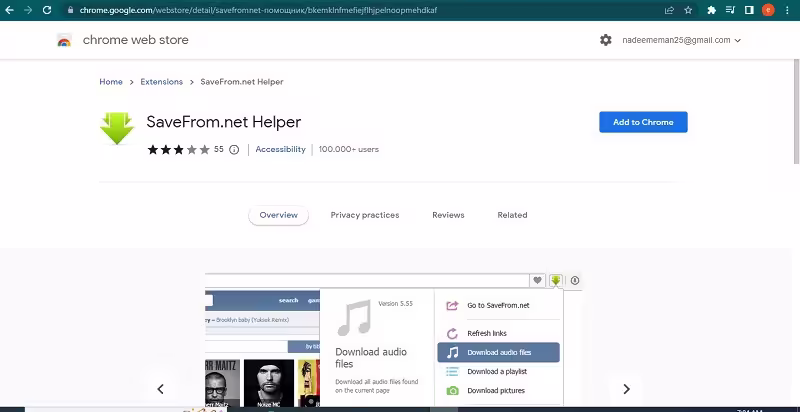Click the SaveFrom.net green arrow icon
800x412 pixels.
117,128
